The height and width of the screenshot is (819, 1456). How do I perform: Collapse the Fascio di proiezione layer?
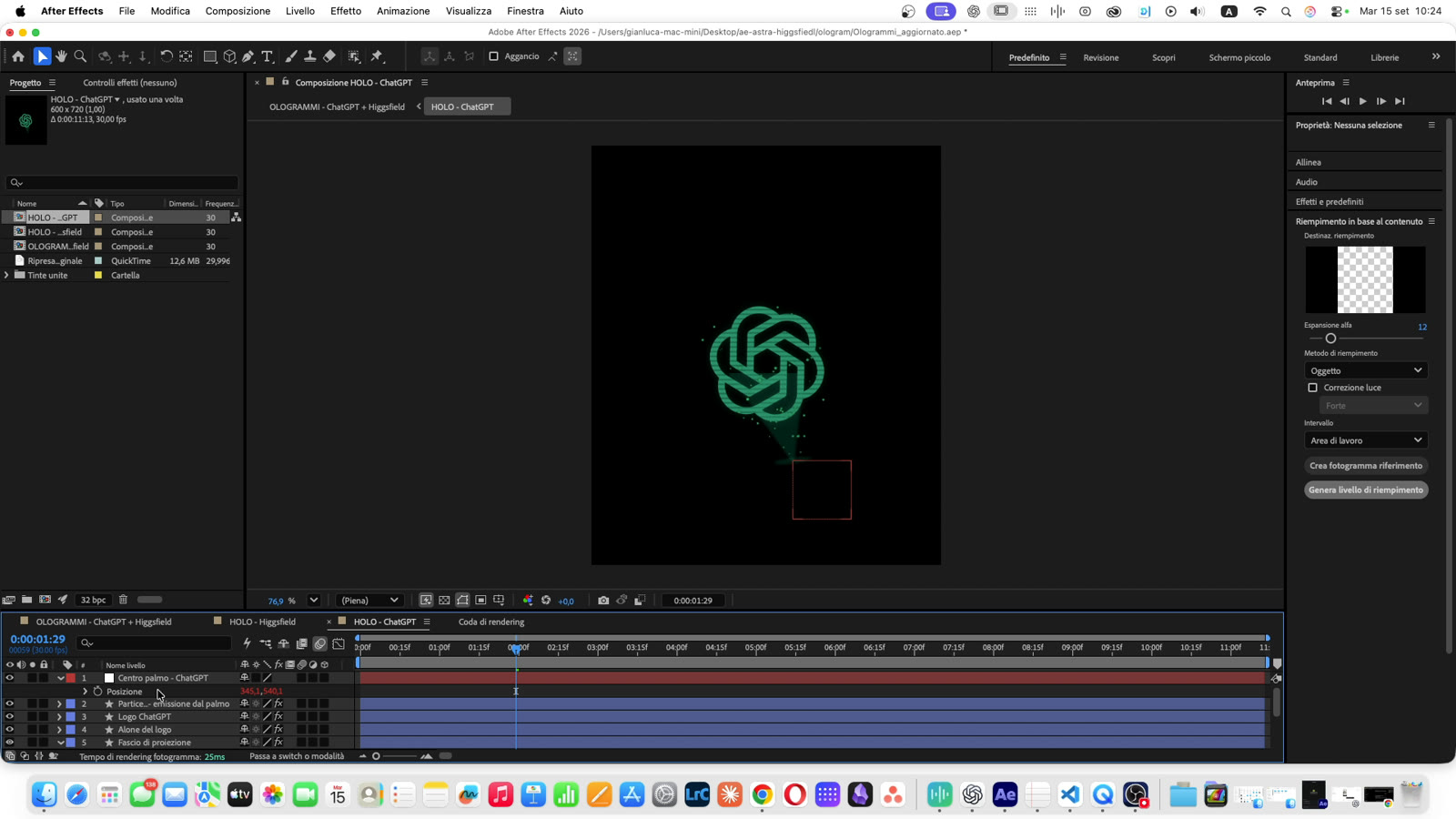[60, 743]
